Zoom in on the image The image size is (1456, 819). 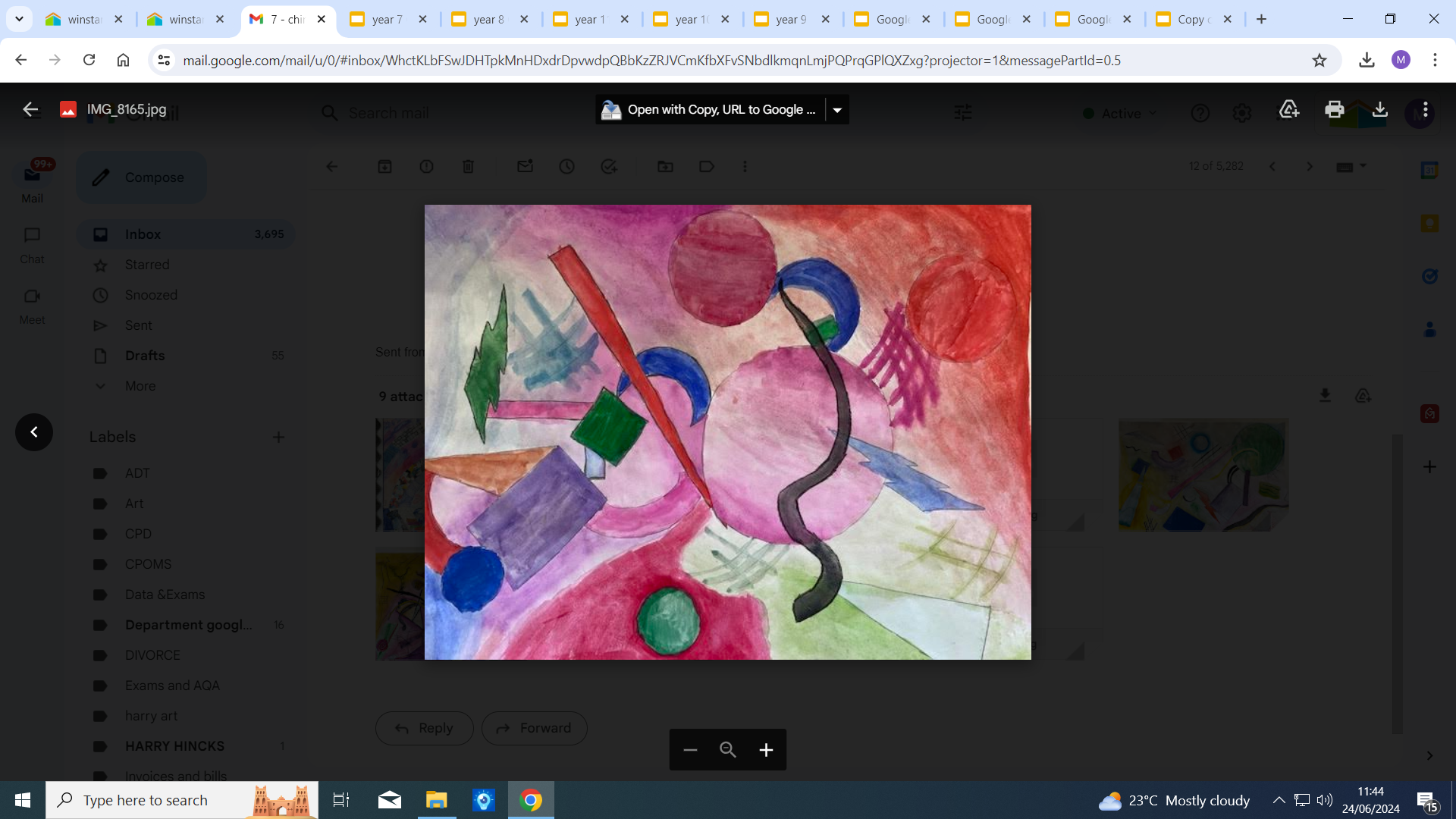coord(766,750)
